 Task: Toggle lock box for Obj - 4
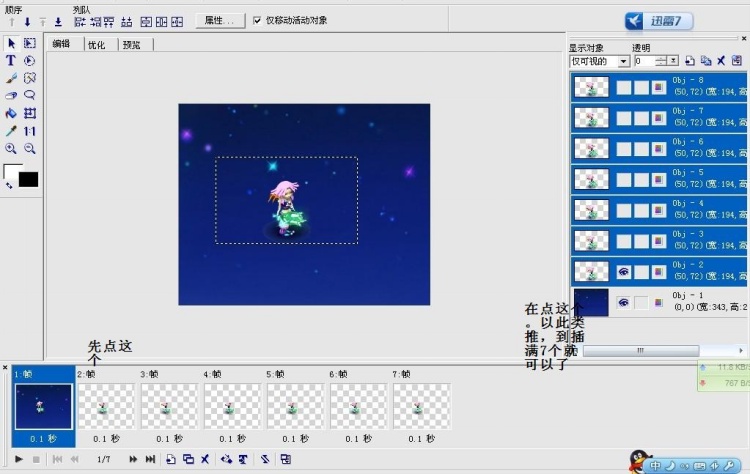tap(641, 210)
